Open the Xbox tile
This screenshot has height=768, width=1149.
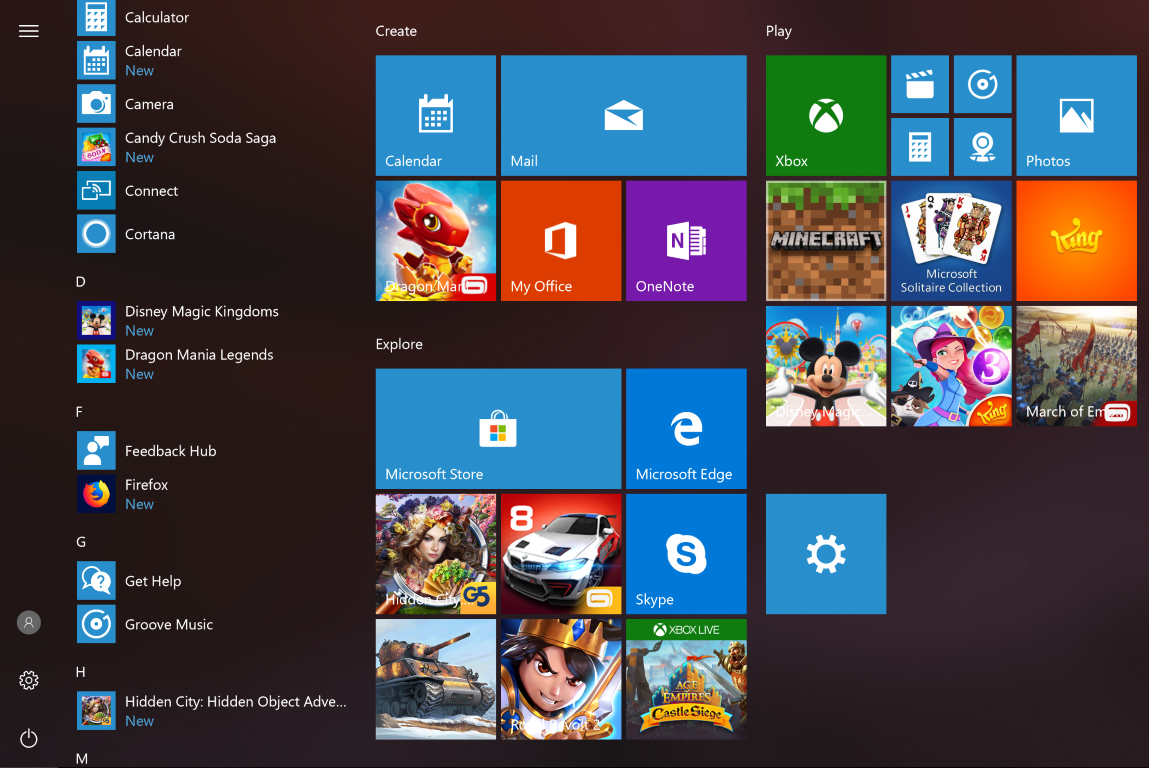point(825,115)
